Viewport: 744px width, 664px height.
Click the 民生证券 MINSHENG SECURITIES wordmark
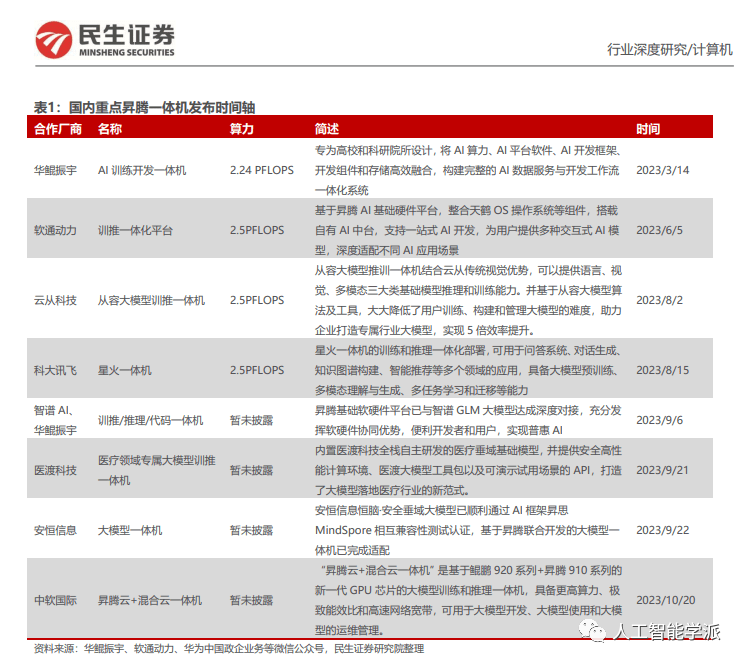click(x=127, y=40)
